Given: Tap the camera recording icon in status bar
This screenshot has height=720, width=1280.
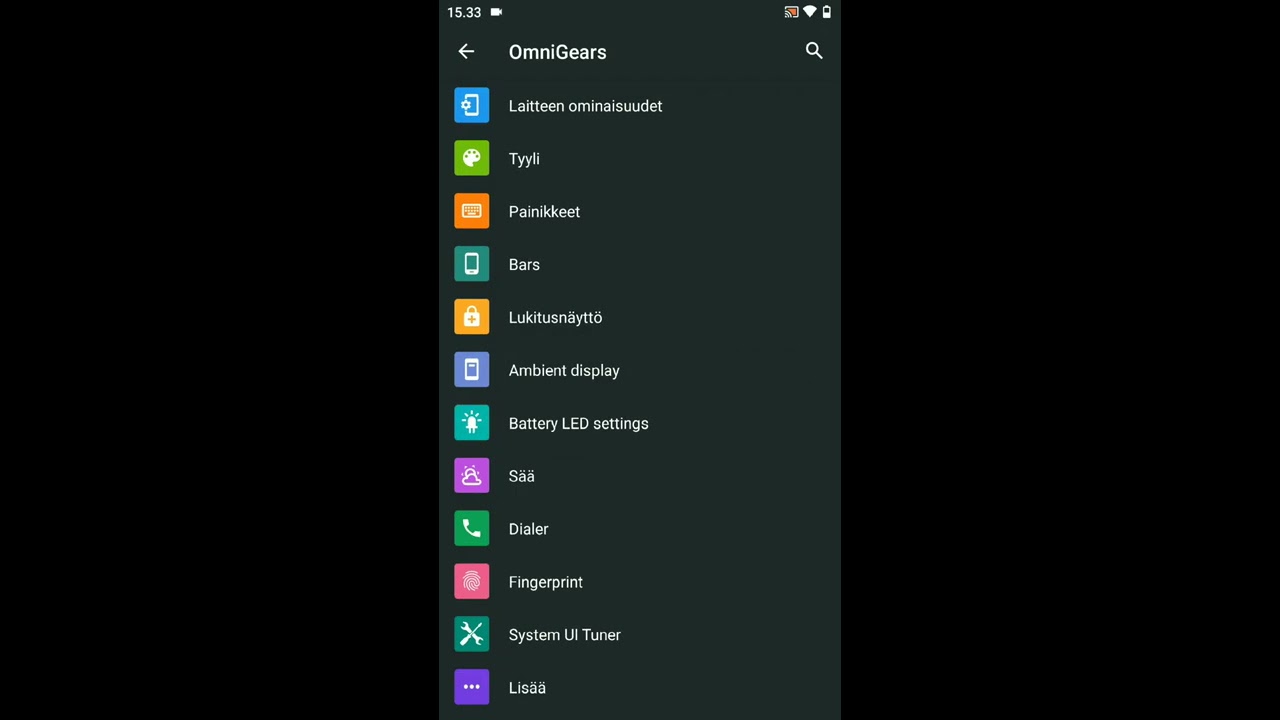Looking at the screenshot, I should pyautogui.click(x=496, y=12).
